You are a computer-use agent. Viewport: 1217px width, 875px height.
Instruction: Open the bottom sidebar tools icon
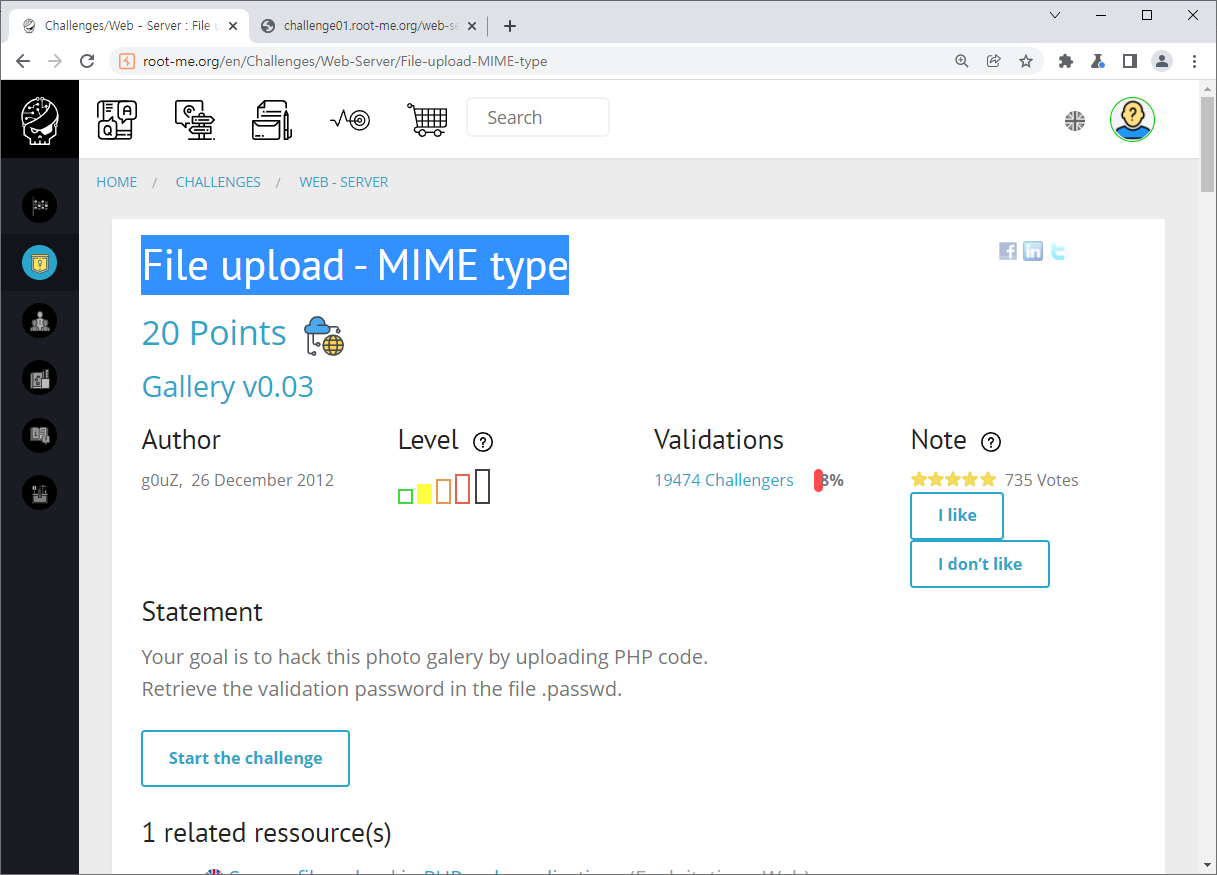coord(40,492)
